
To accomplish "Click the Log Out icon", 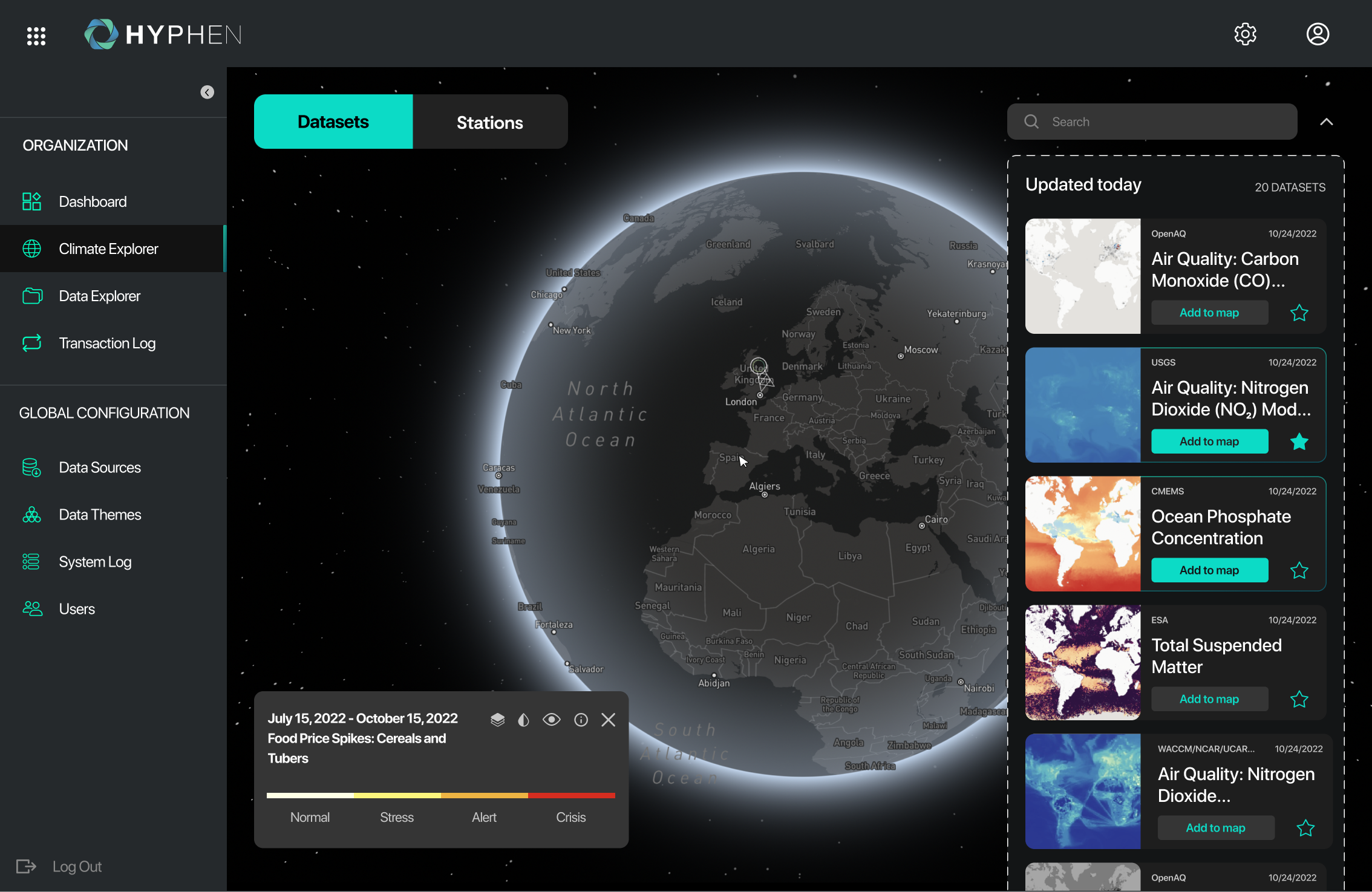I will pos(26,867).
